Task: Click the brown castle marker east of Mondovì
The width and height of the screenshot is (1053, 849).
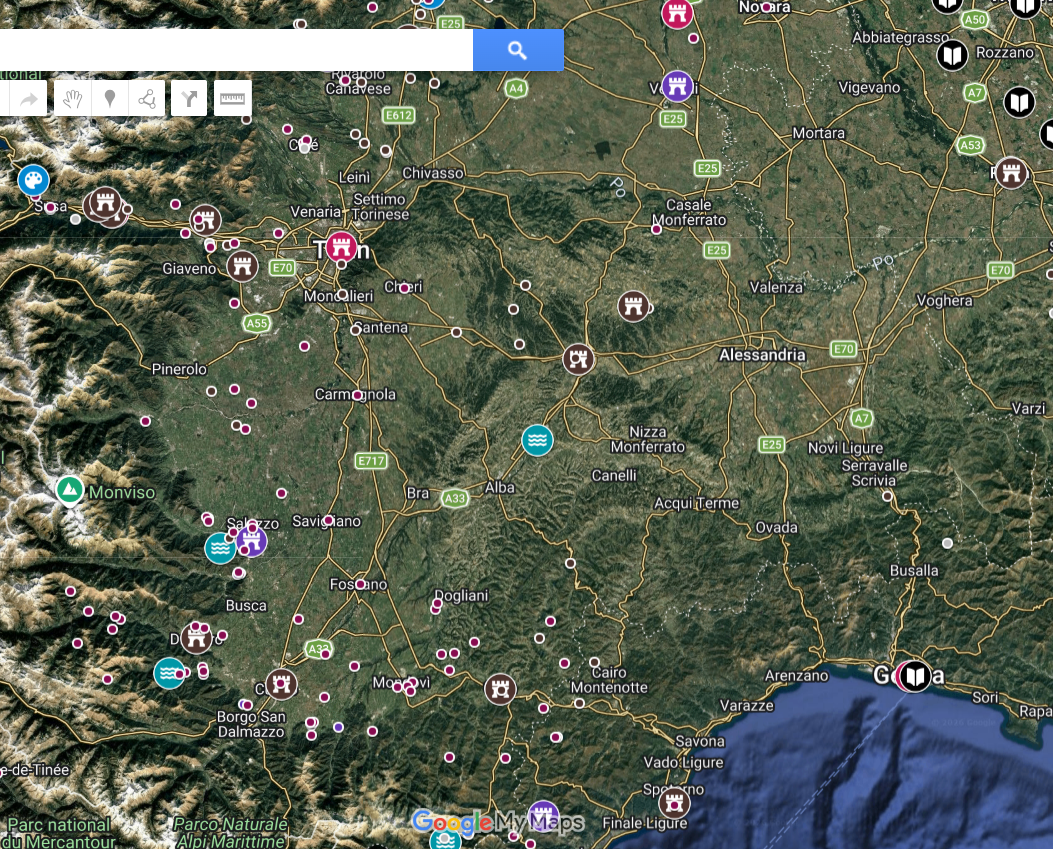Action: pos(500,689)
